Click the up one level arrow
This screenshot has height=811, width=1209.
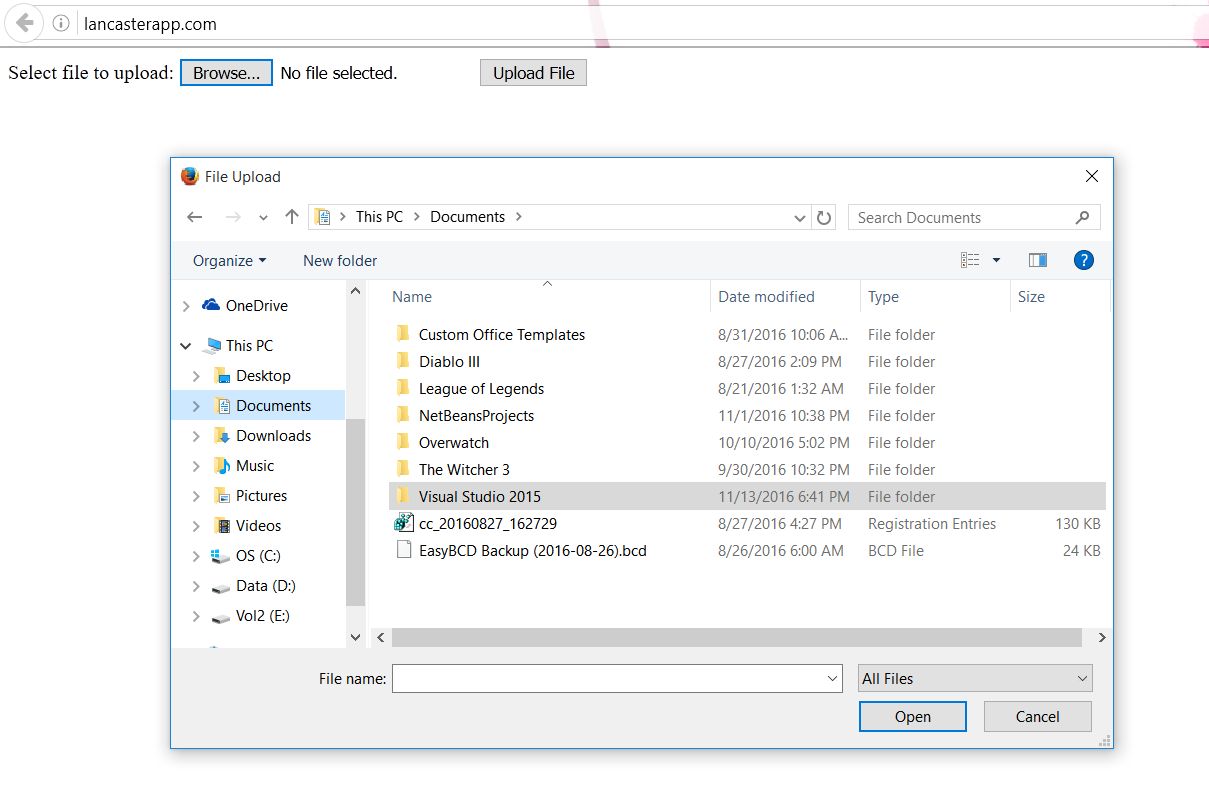(x=292, y=217)
